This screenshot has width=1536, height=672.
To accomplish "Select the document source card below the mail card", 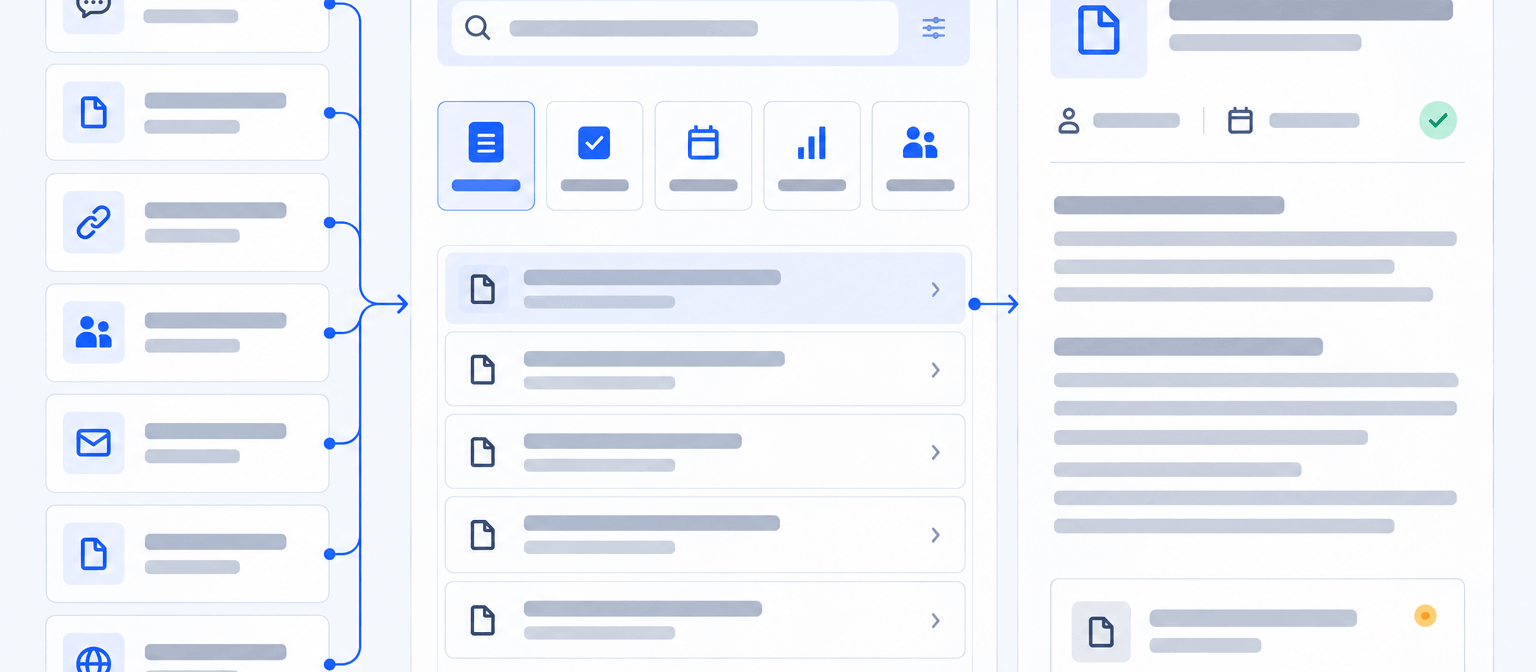I will click(x=187, y=553).
